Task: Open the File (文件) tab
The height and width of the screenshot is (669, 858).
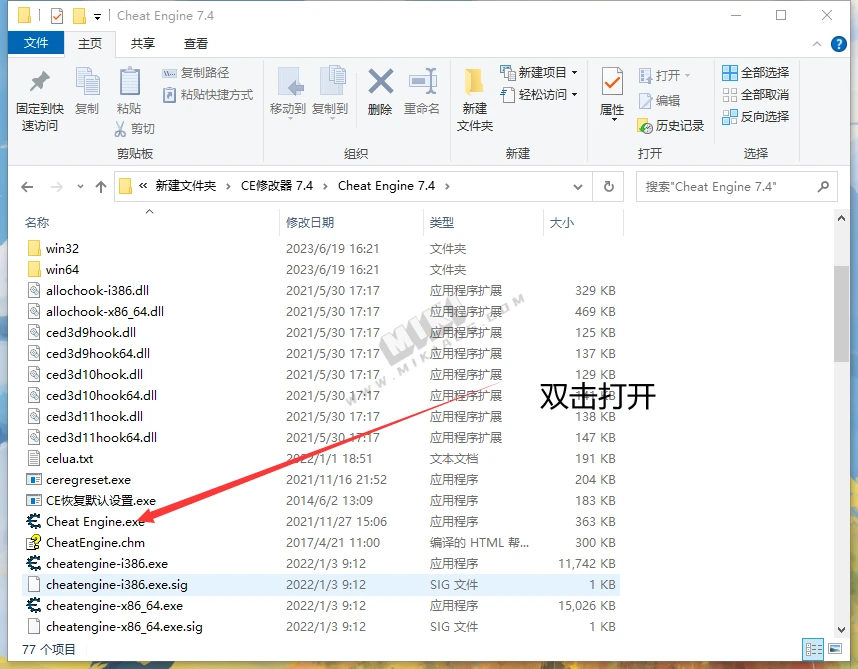Action: 36,43
